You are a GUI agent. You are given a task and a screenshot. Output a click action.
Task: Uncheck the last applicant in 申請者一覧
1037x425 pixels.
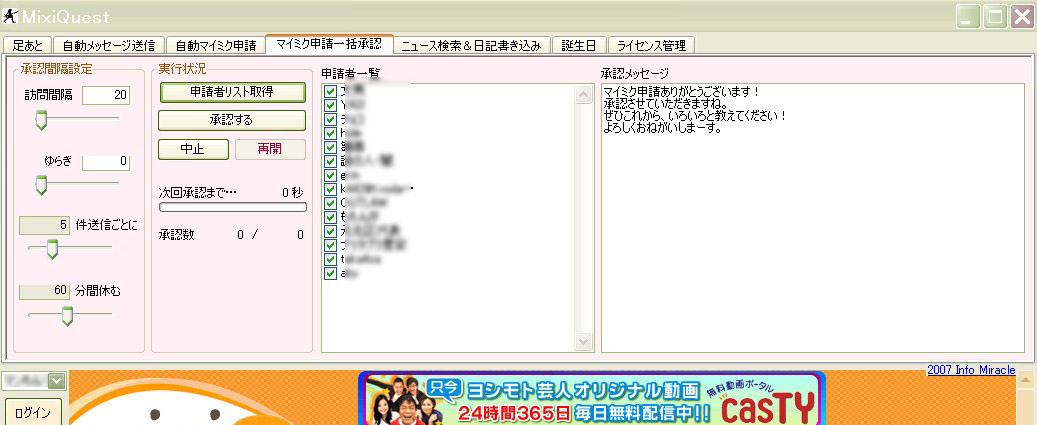click(x=331, y=273)
